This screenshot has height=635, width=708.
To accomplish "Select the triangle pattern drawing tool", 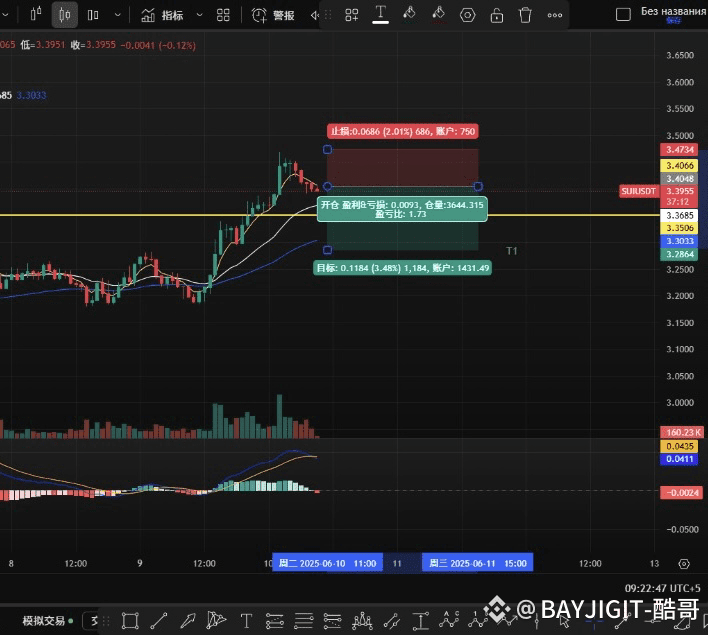I will (x=216, y=620).
